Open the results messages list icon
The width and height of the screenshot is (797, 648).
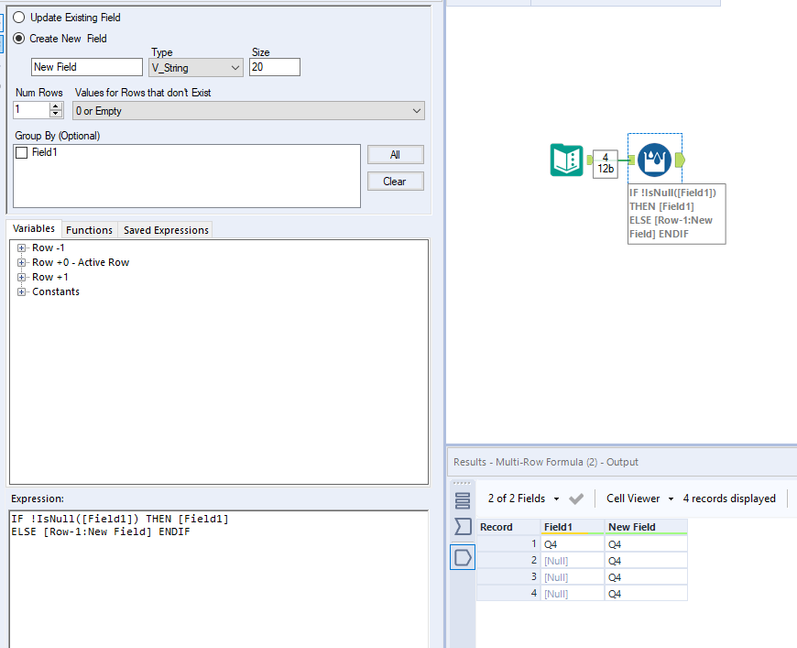pyautogui.click(x=463, y=501)
